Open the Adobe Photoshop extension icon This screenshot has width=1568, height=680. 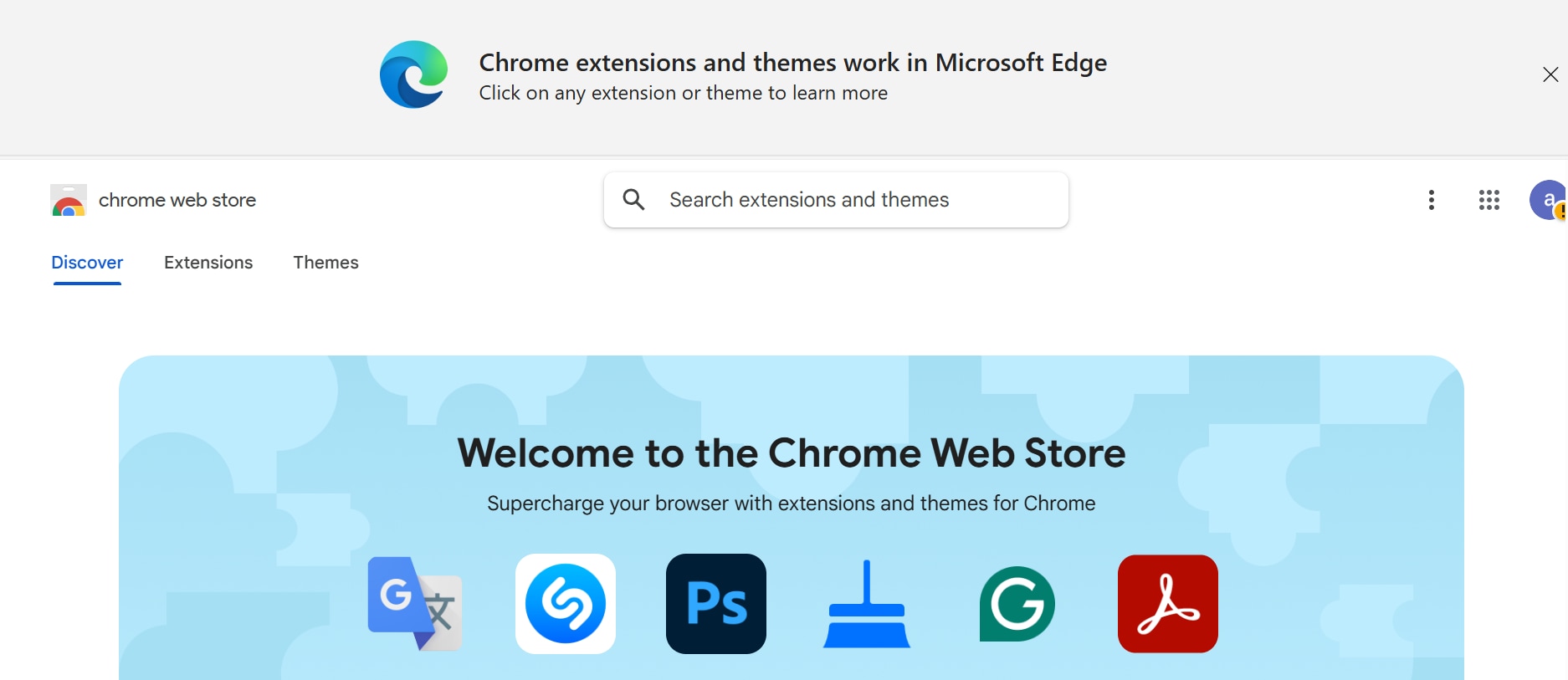pos(716,604)
